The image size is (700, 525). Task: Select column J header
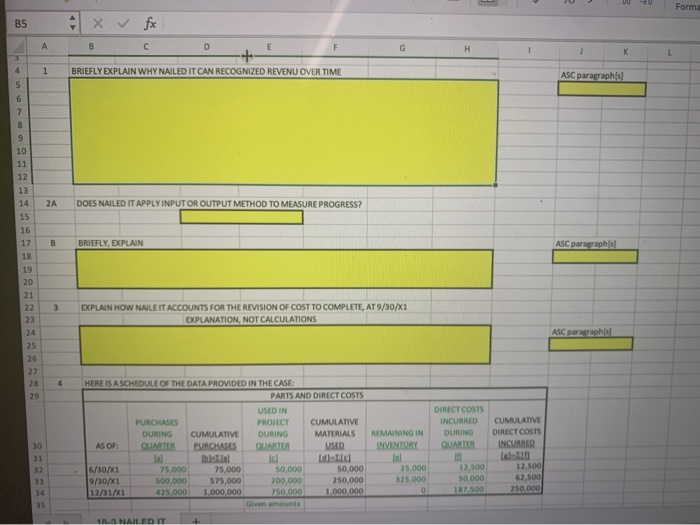tap(581, 51)
